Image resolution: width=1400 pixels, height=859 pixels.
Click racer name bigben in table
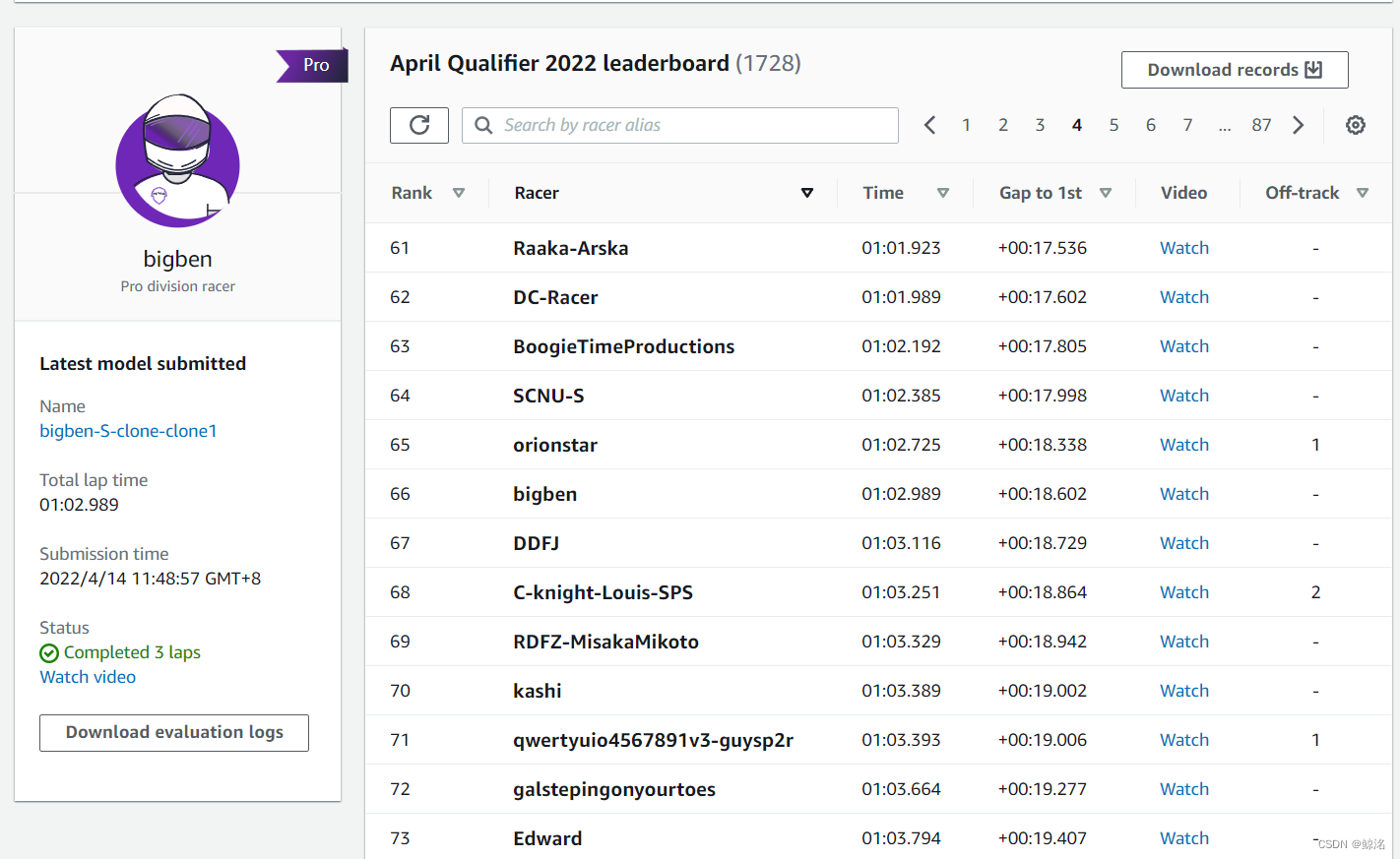545,494
